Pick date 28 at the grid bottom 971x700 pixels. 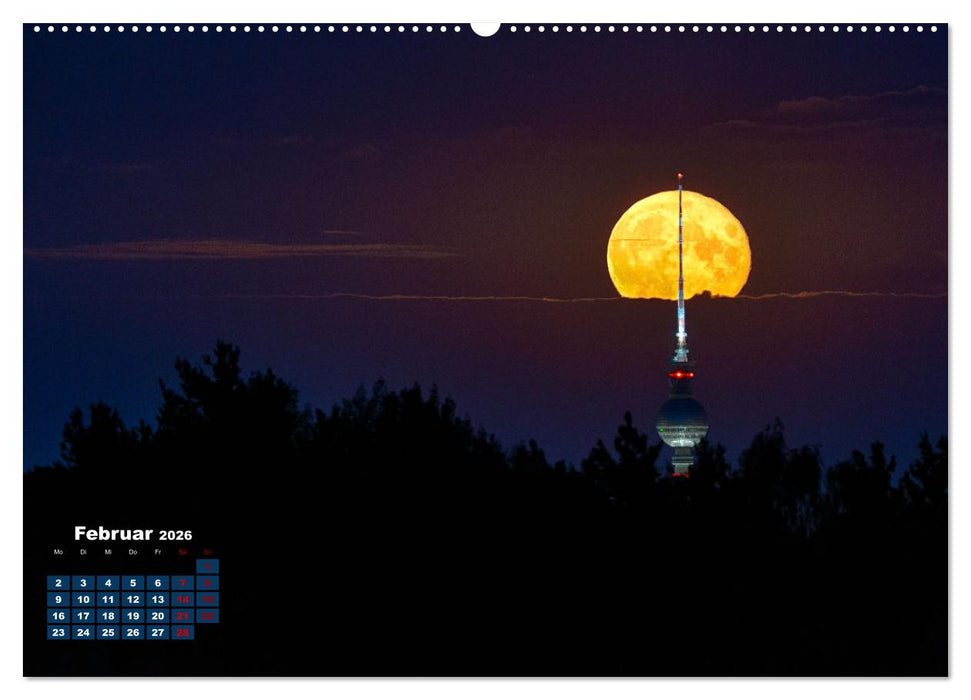pos(184,632)
